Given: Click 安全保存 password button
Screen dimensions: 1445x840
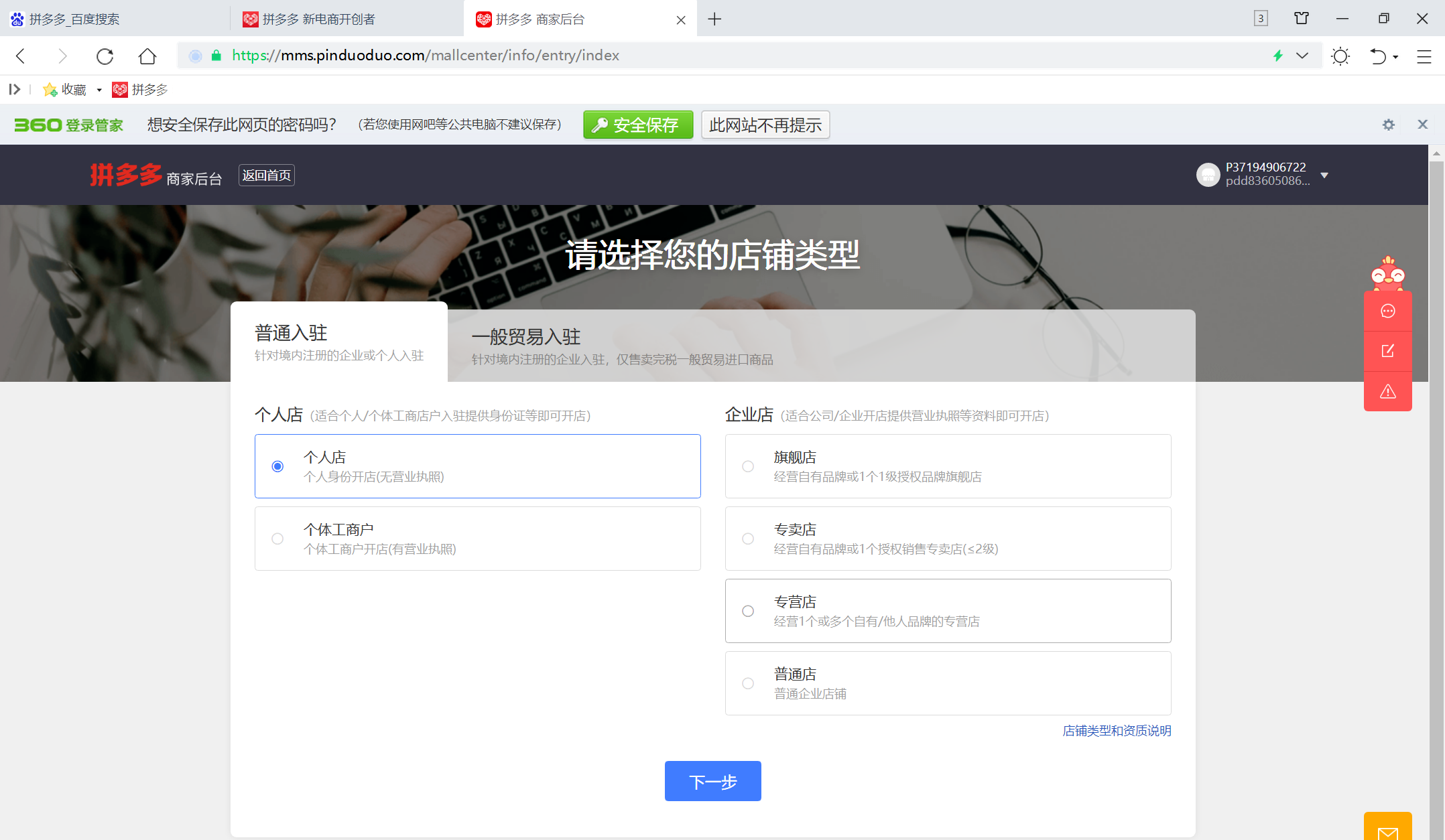Looking at the screenshot, I should point(638,125).
